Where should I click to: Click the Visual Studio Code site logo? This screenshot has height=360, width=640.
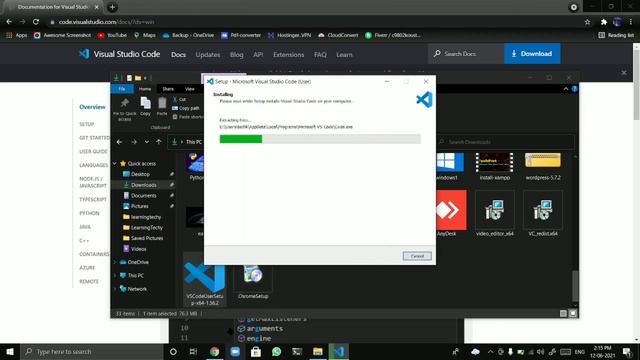(119, 54)
